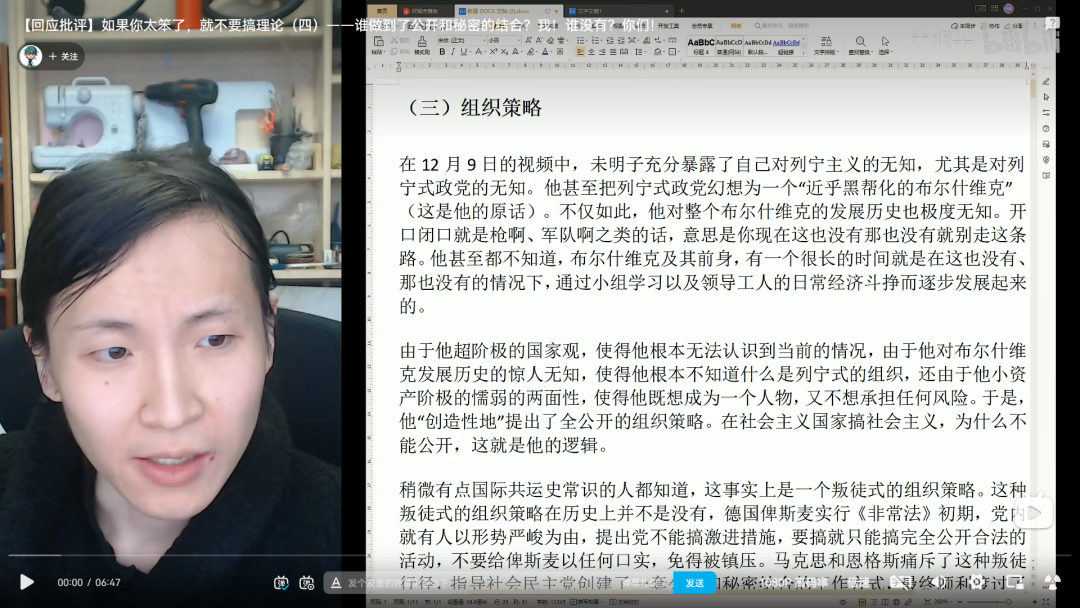Apply the 超链接 hyperlink style
The height and width of the screenshot is (608, 1080).
[786, 45]
